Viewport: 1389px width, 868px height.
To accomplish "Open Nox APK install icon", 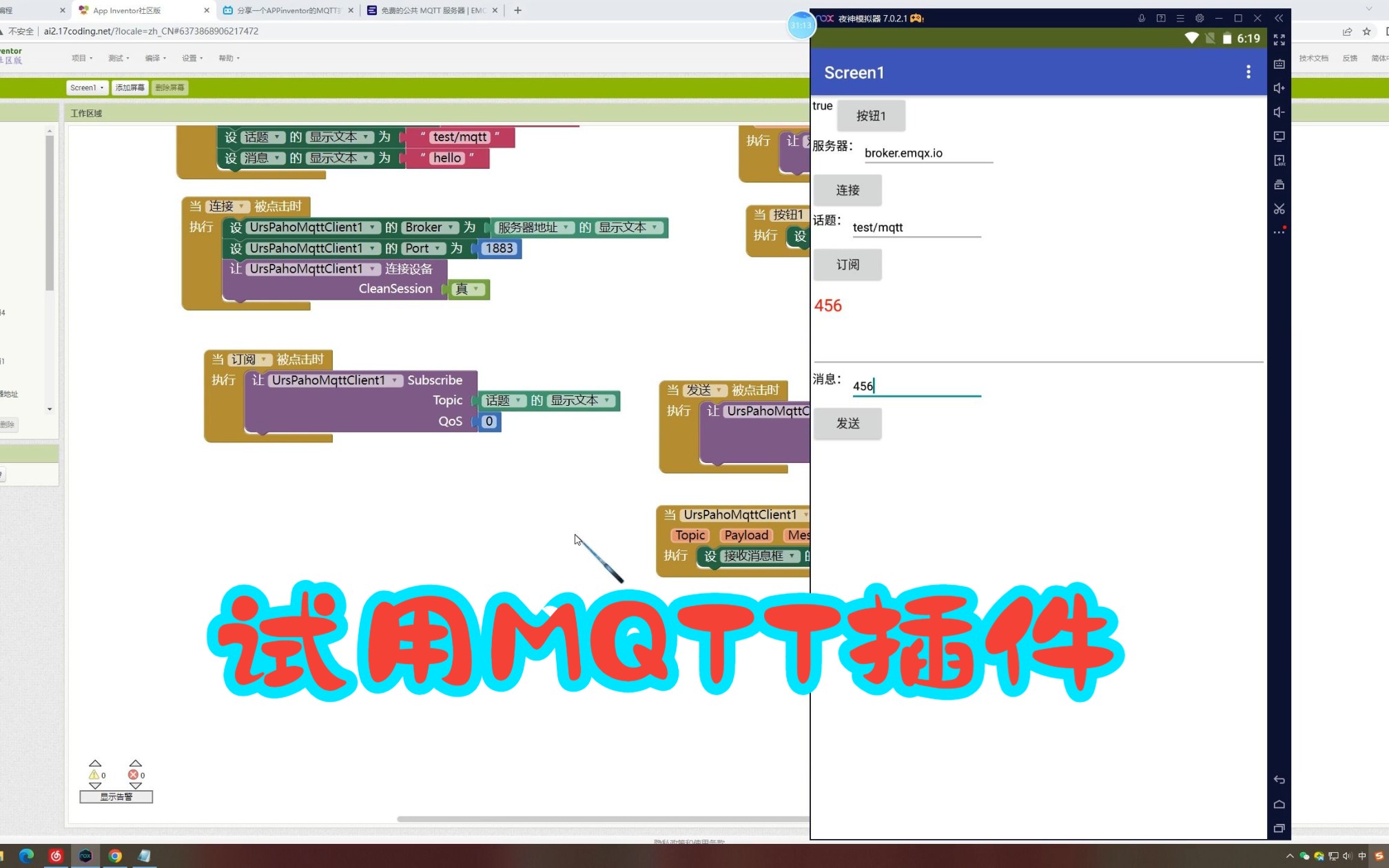I will point(1279,161).
